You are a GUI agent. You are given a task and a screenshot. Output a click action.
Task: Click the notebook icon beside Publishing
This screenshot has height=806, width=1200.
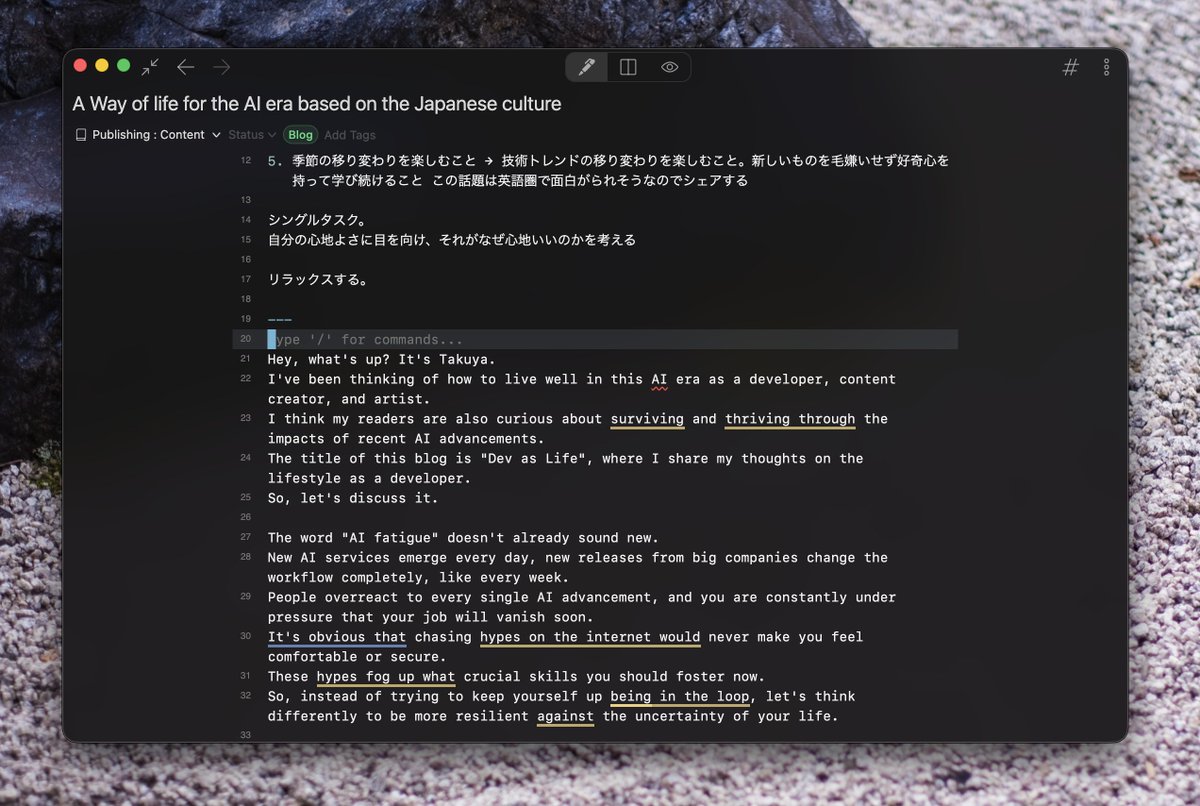pos(81,135)
